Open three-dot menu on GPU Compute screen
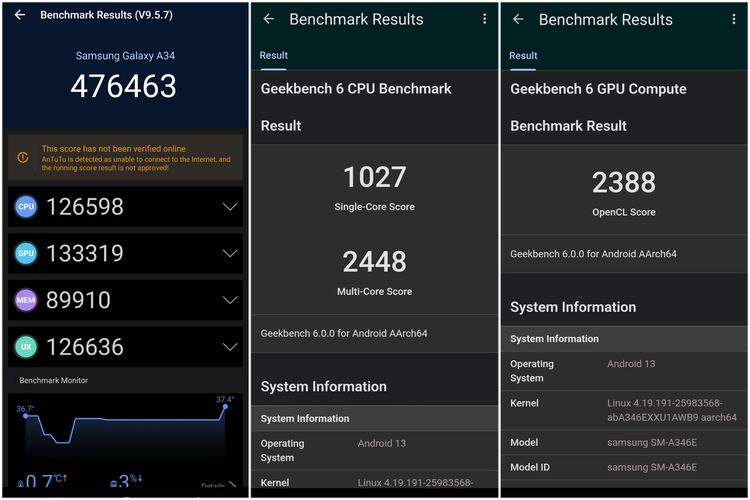Screen dimensions: 750x500 pyautogui.click(x=734, y=19)
